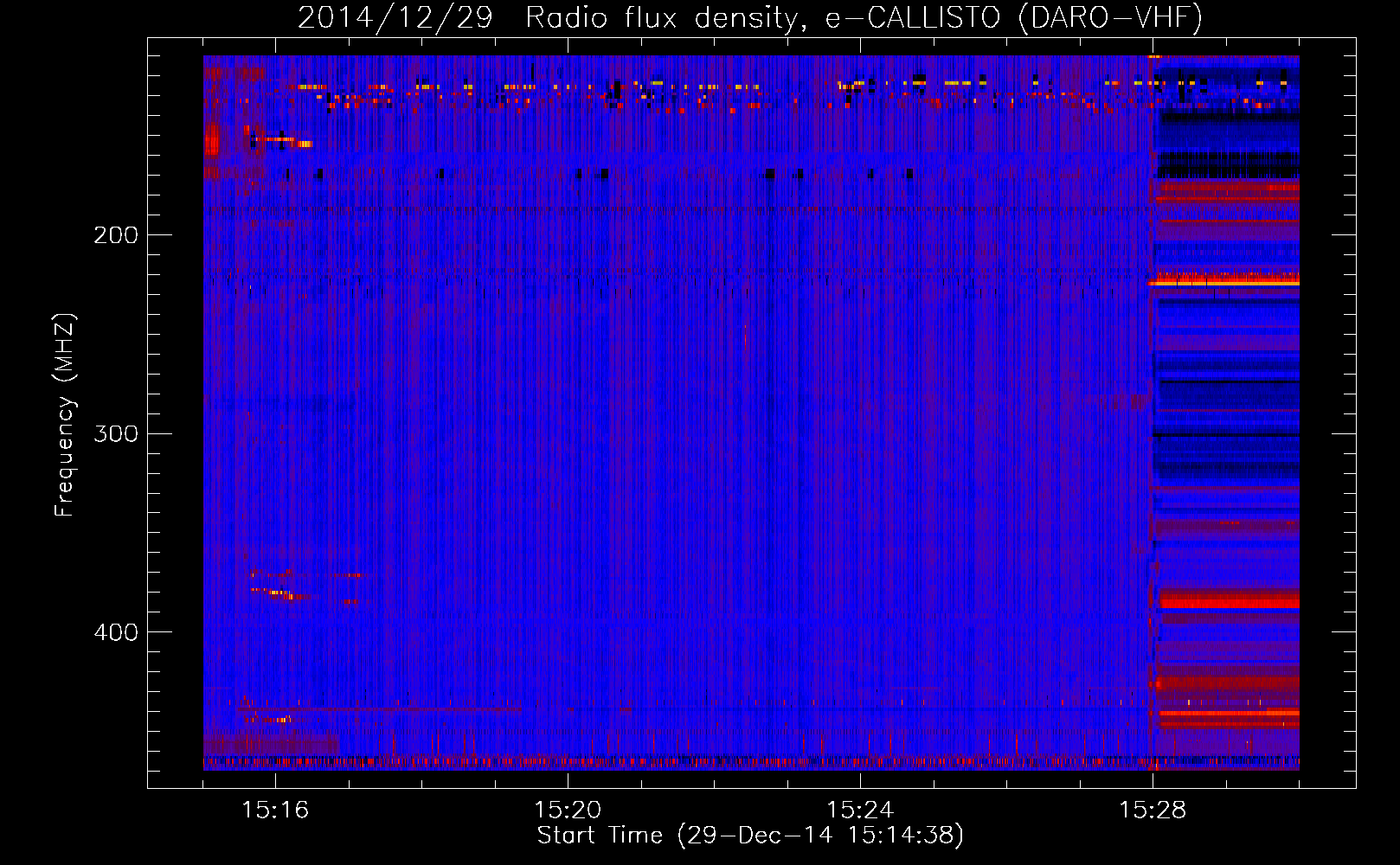Click the 15:16 time tick label

pyautogui.click(x=275, y=811)
